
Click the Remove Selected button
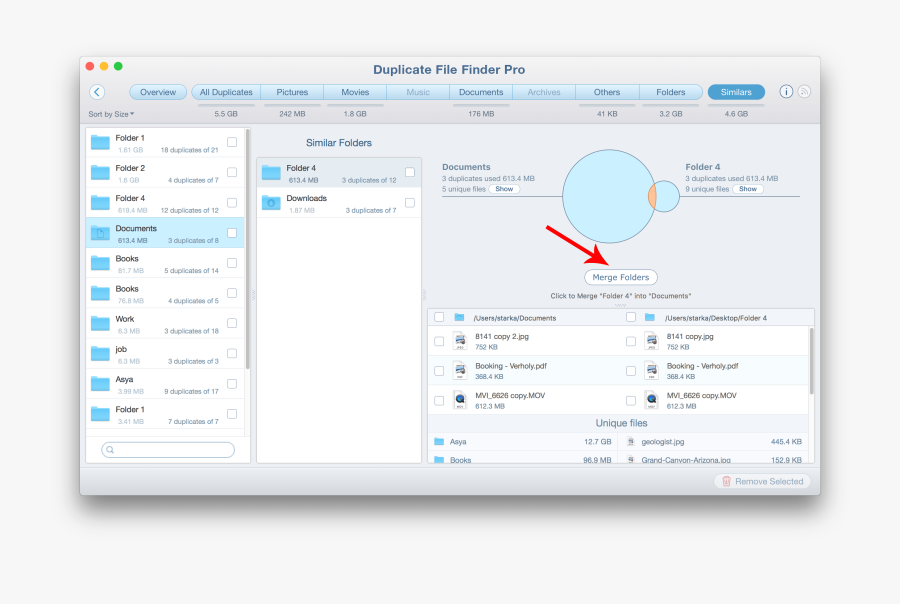click(x=763, y=481)
